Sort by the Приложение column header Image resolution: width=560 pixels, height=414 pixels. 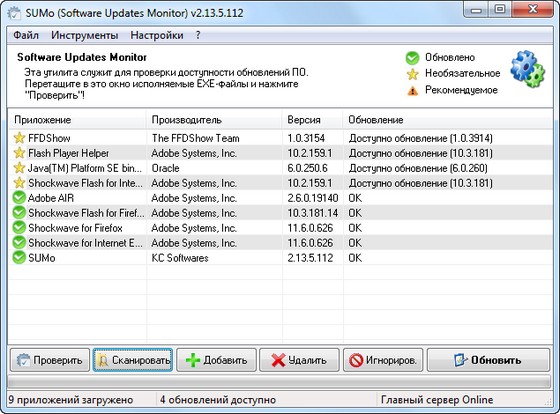tap(77, 120)
